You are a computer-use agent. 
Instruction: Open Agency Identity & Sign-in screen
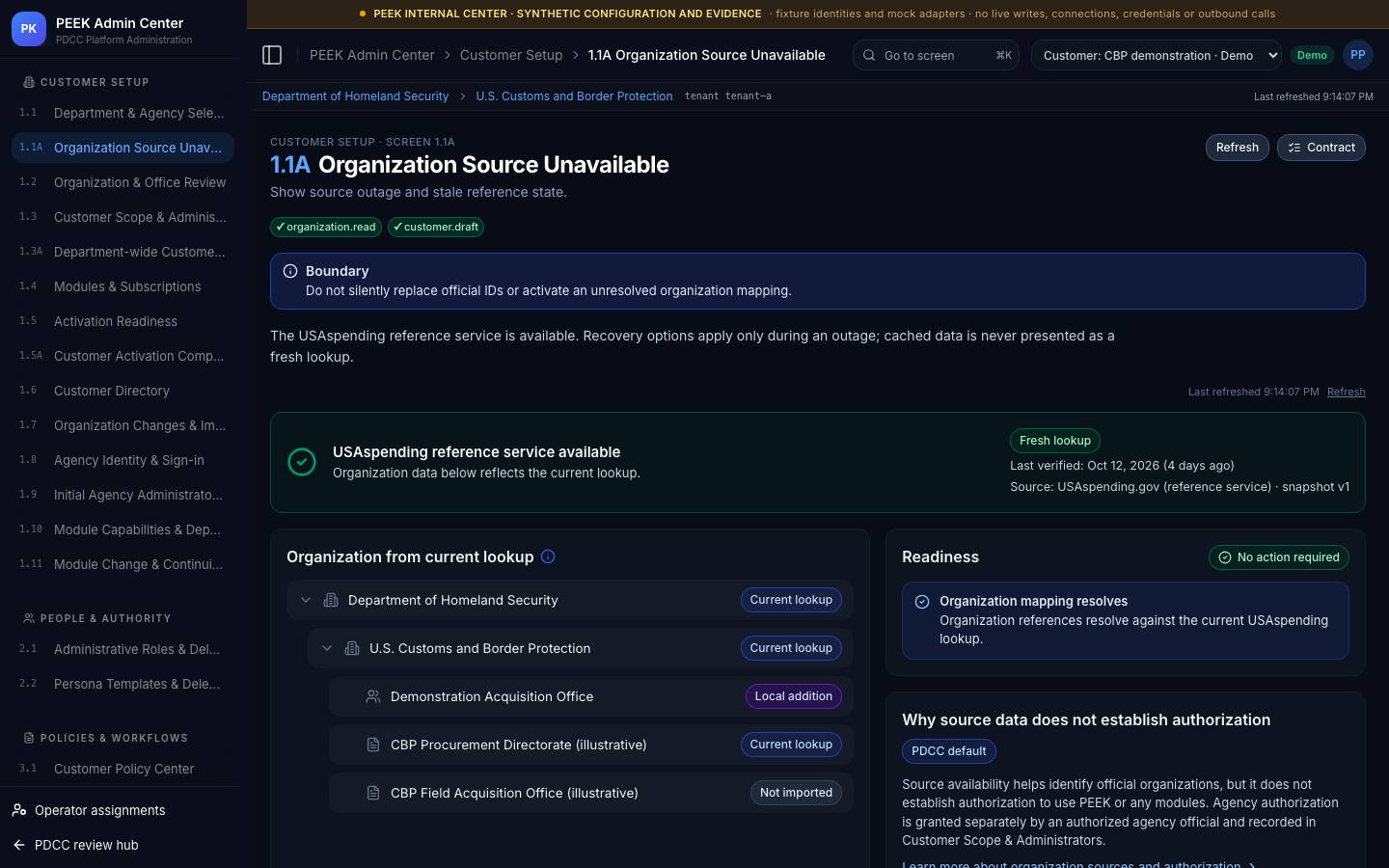point(123,460)
